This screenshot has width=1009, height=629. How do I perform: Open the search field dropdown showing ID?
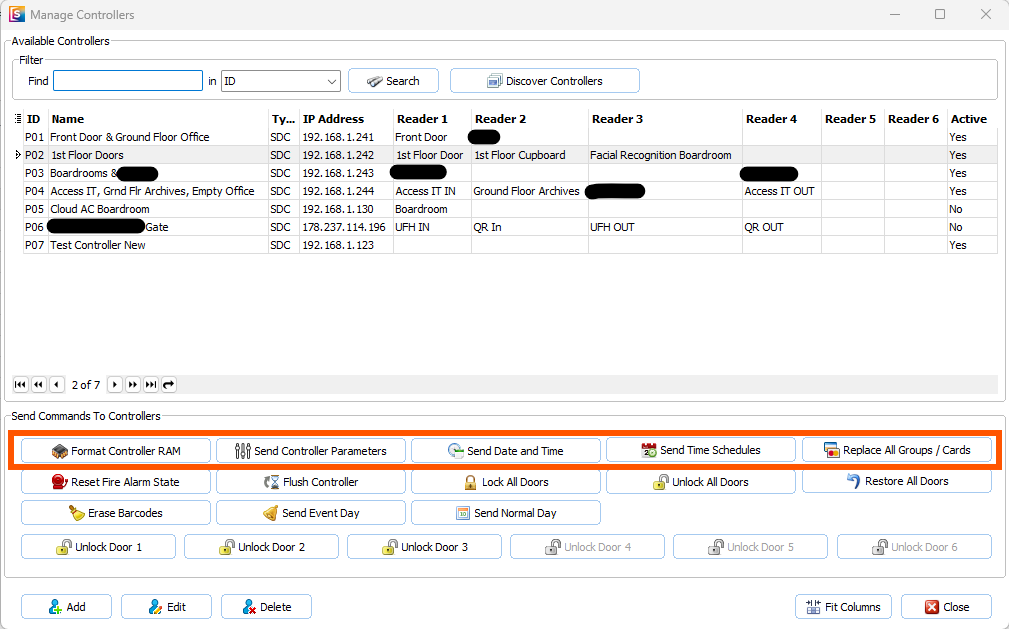330,80
